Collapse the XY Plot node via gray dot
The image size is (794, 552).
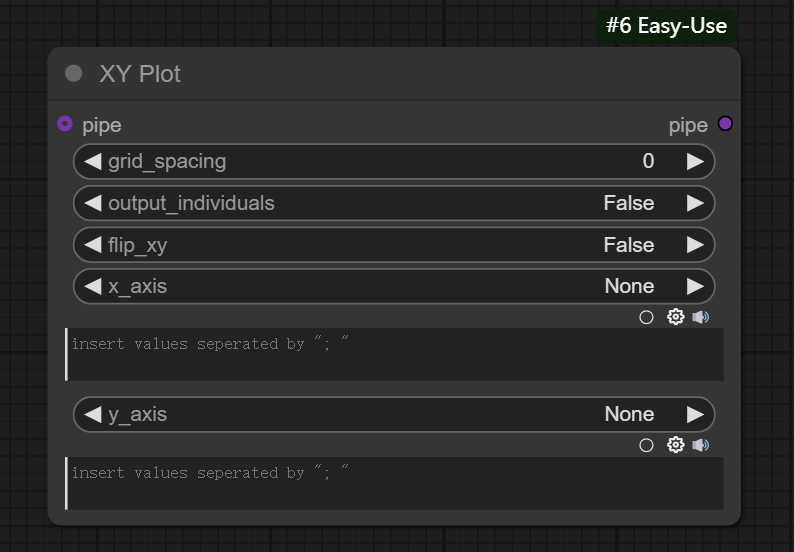(x=73, y=73)
